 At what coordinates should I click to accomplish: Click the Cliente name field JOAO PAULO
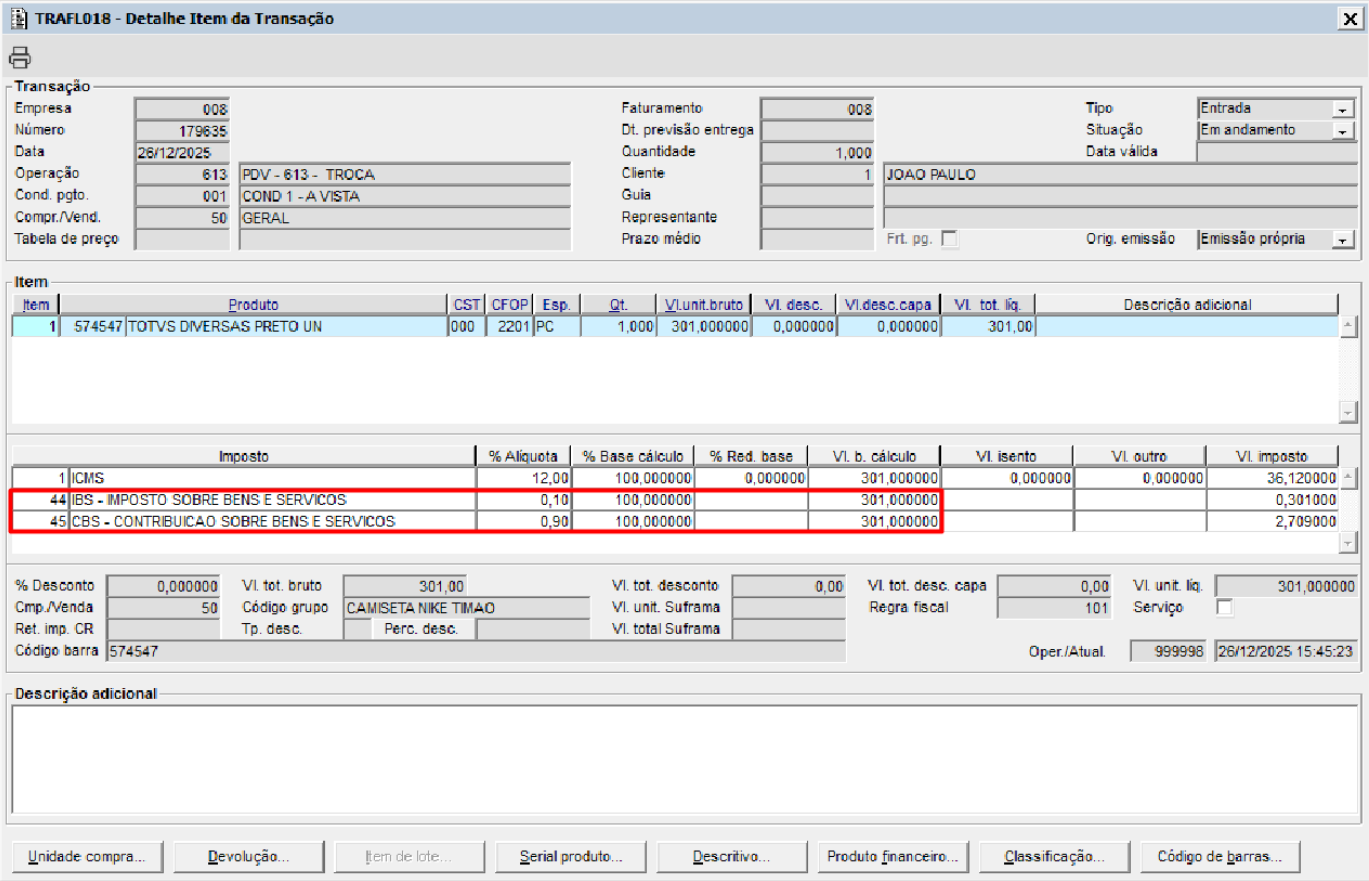tap(1120, 175)
